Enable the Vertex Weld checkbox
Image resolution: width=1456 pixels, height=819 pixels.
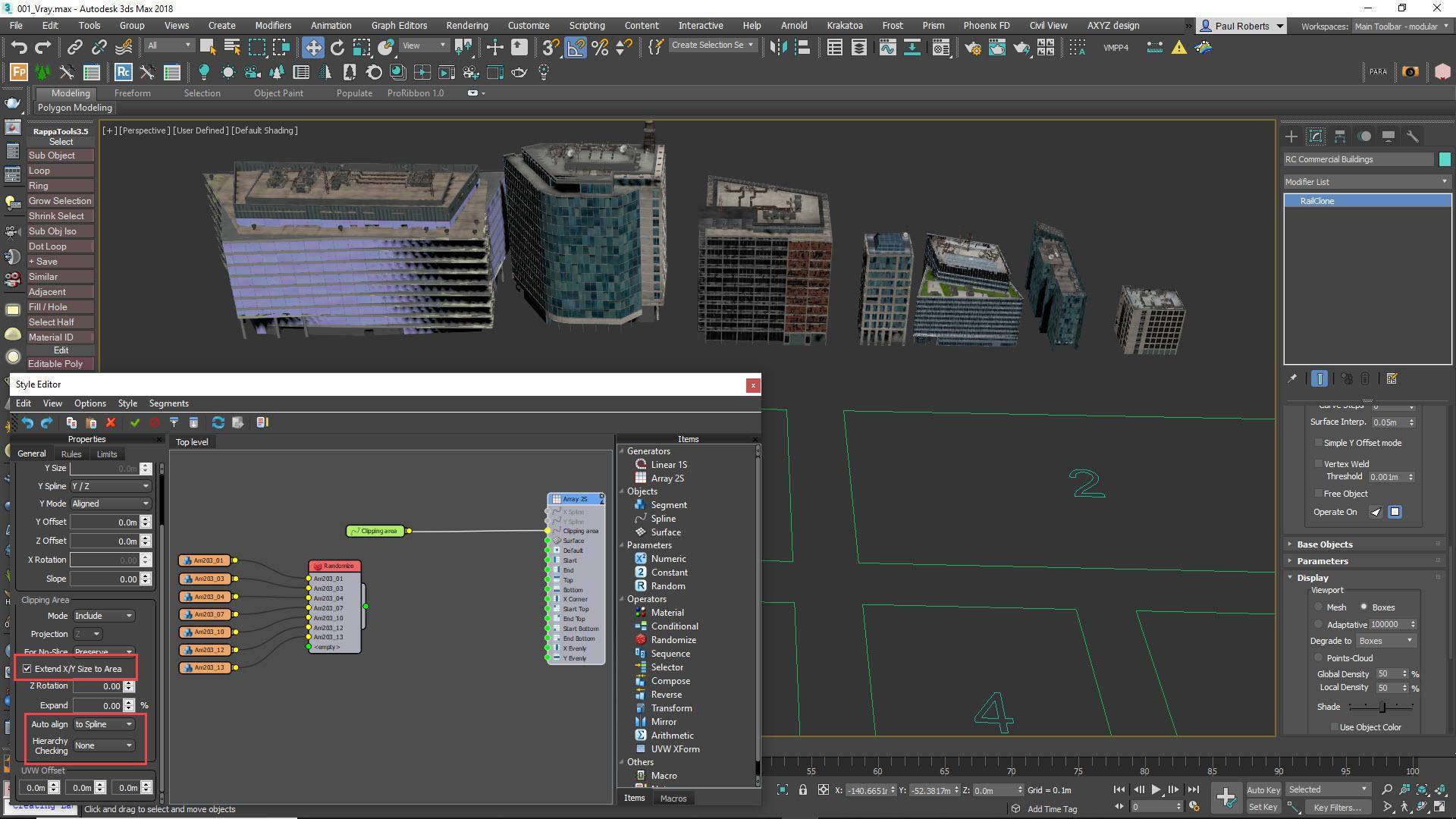[x=1319, y=463]
